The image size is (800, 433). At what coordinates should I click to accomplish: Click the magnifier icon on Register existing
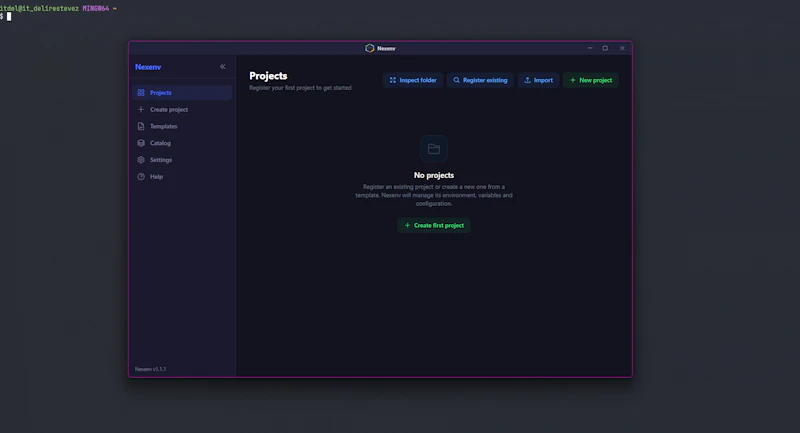tap(457, 80)
